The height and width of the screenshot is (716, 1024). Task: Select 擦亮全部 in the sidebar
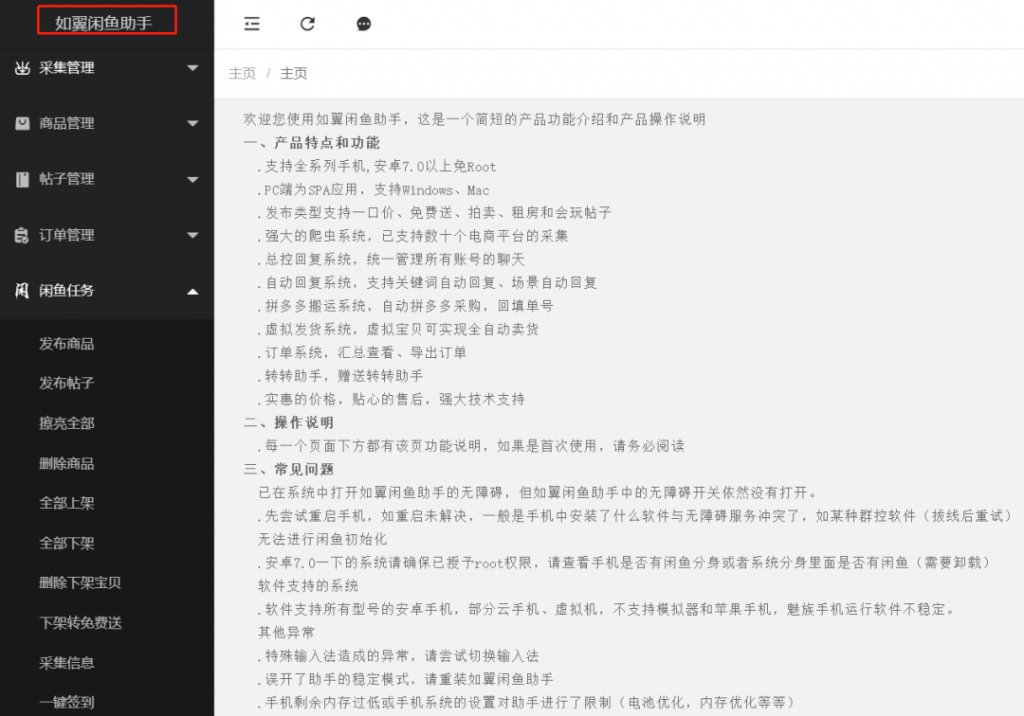[67, 424]
